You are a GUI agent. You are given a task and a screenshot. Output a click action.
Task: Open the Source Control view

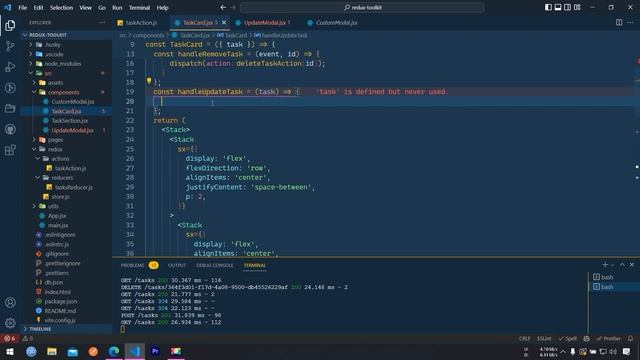pos(10,46)
